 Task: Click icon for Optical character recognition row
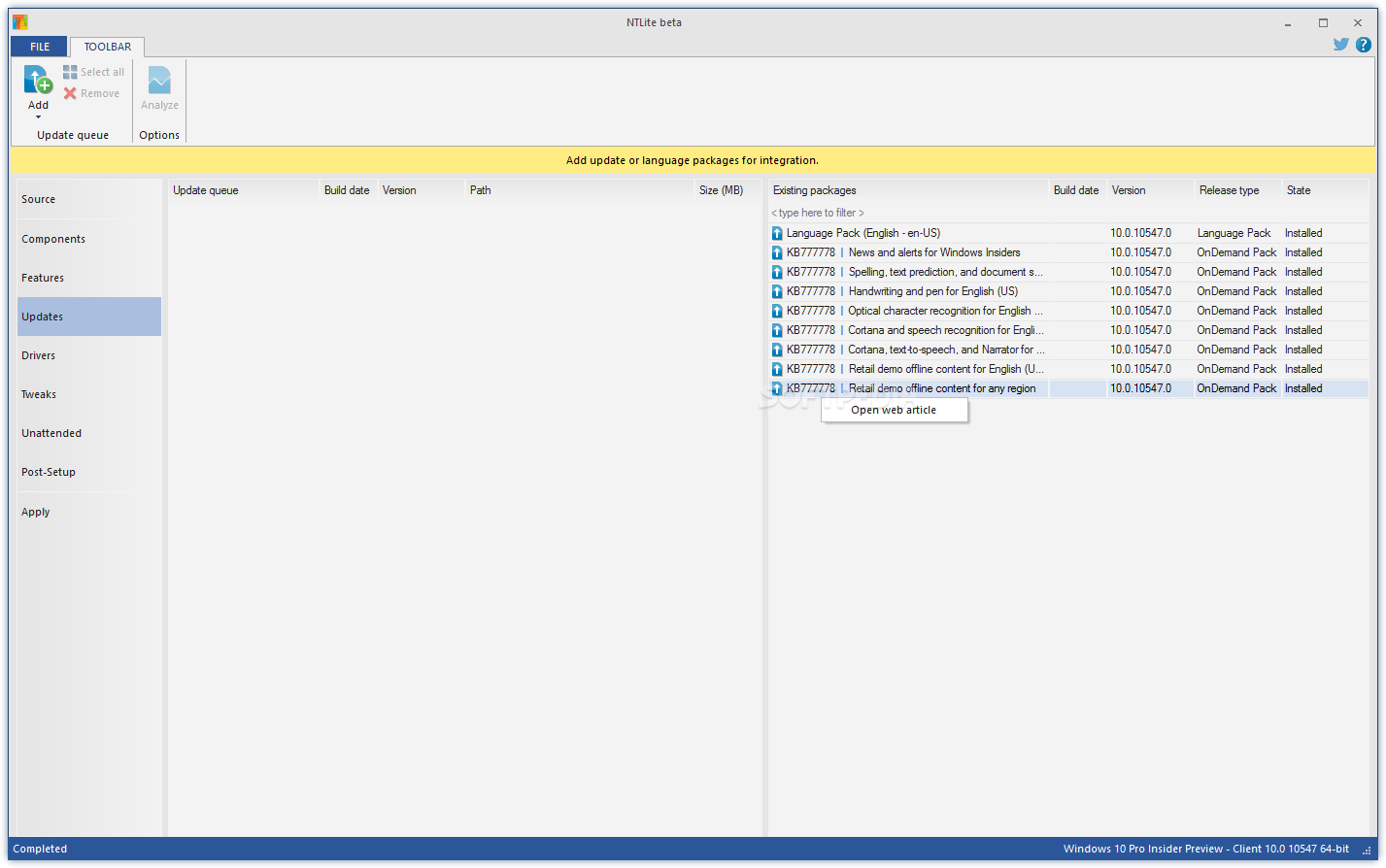(777, 311)
